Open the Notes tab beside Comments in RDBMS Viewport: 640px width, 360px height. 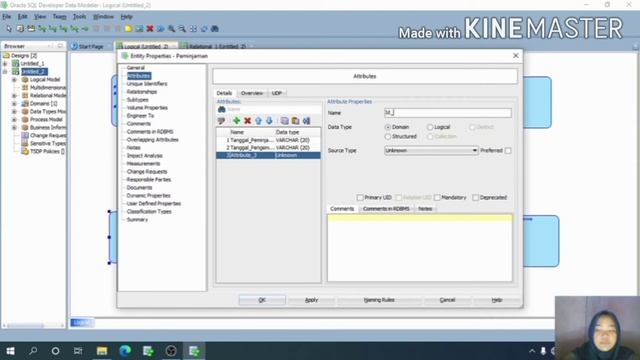click(425, 209)
